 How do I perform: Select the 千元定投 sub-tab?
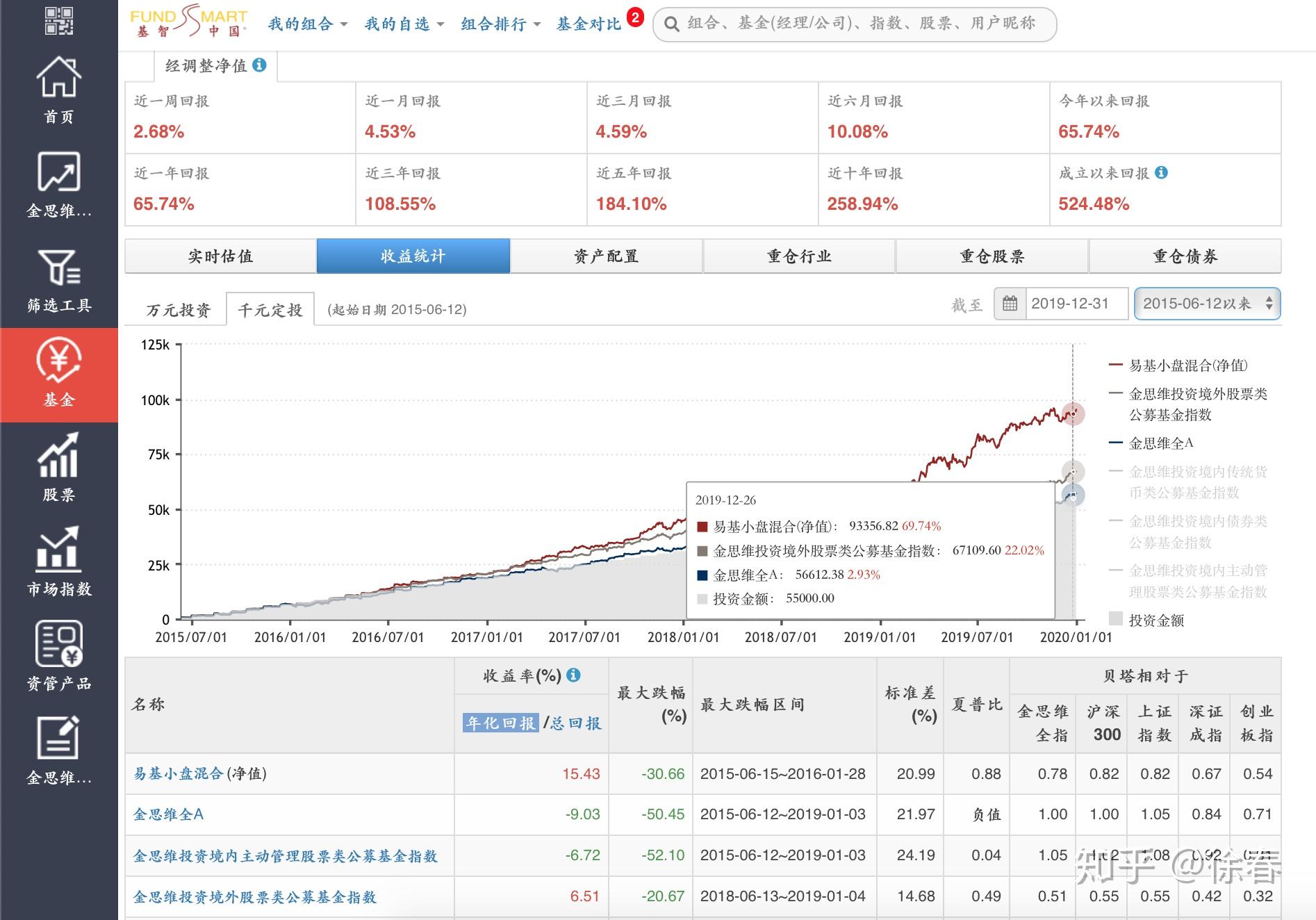[x=270, y=310]
